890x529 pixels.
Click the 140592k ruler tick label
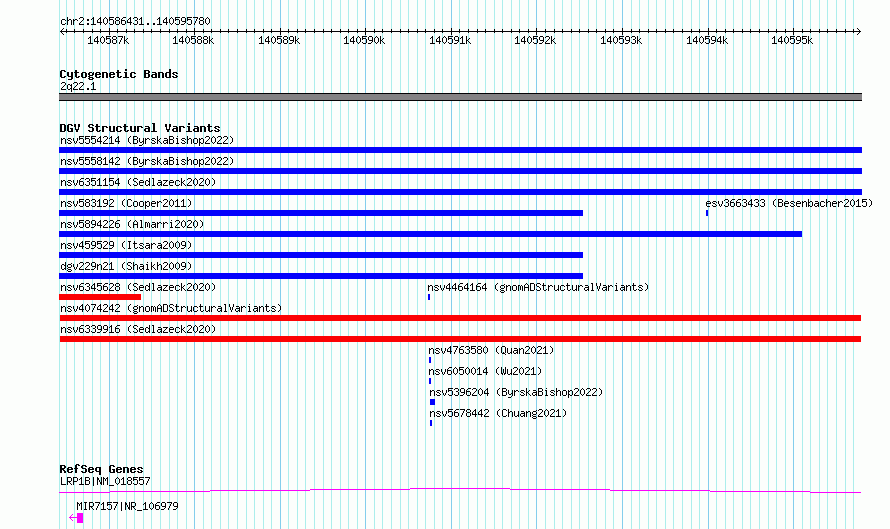click(x=535, y=40)
